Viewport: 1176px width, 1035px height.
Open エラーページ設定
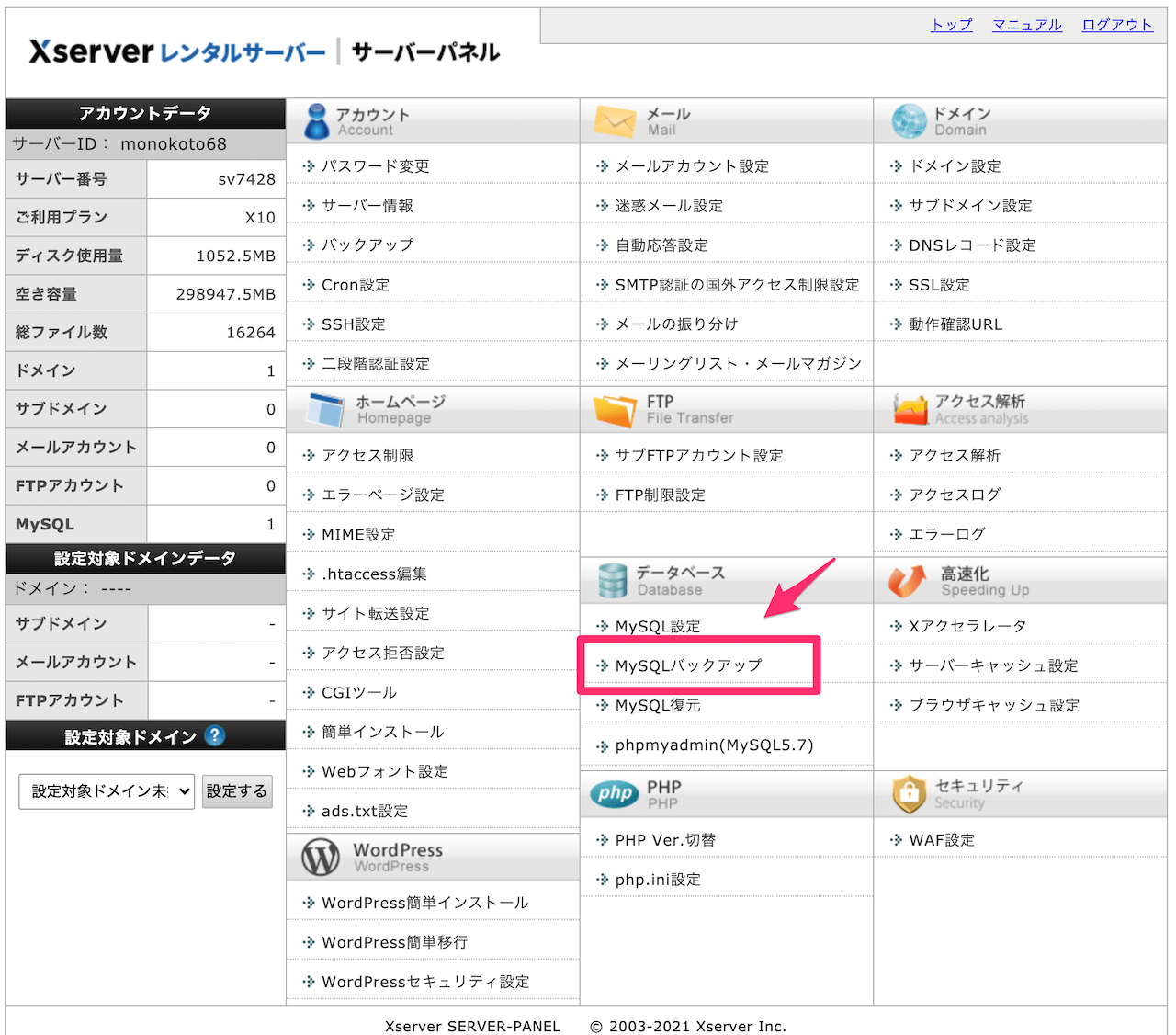click(383, 495)
